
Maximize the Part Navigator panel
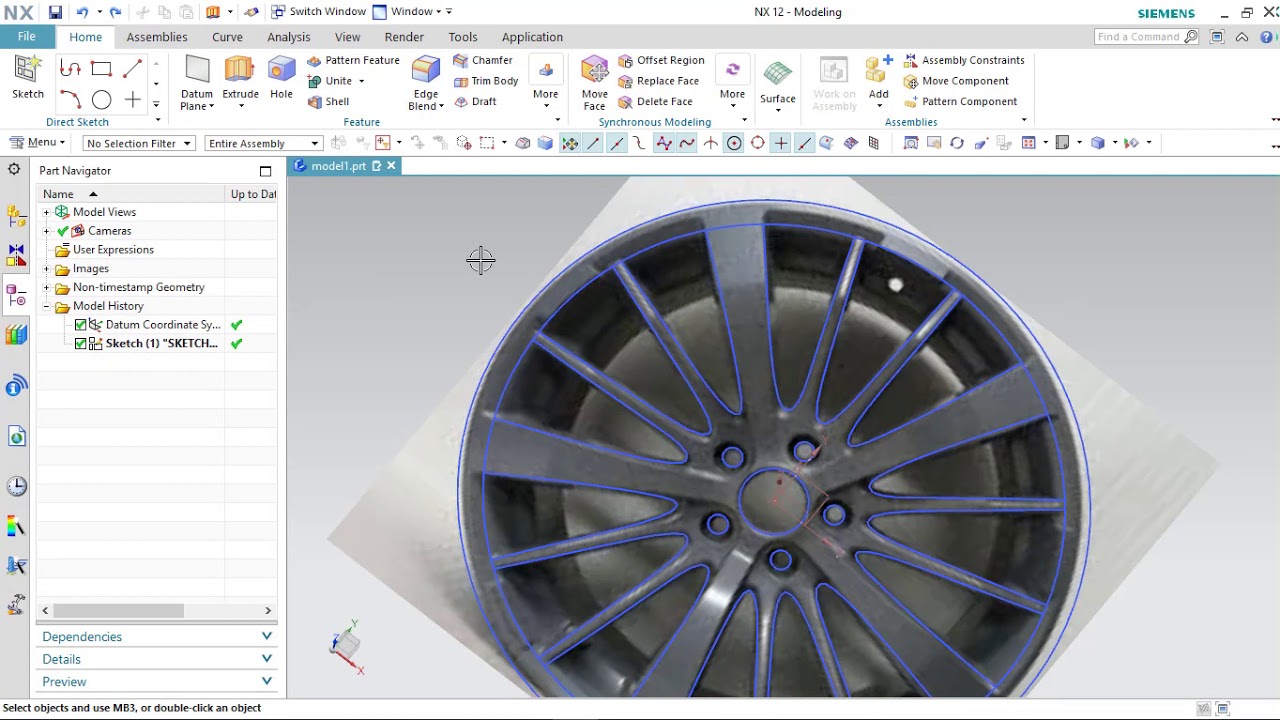point(265,171)
